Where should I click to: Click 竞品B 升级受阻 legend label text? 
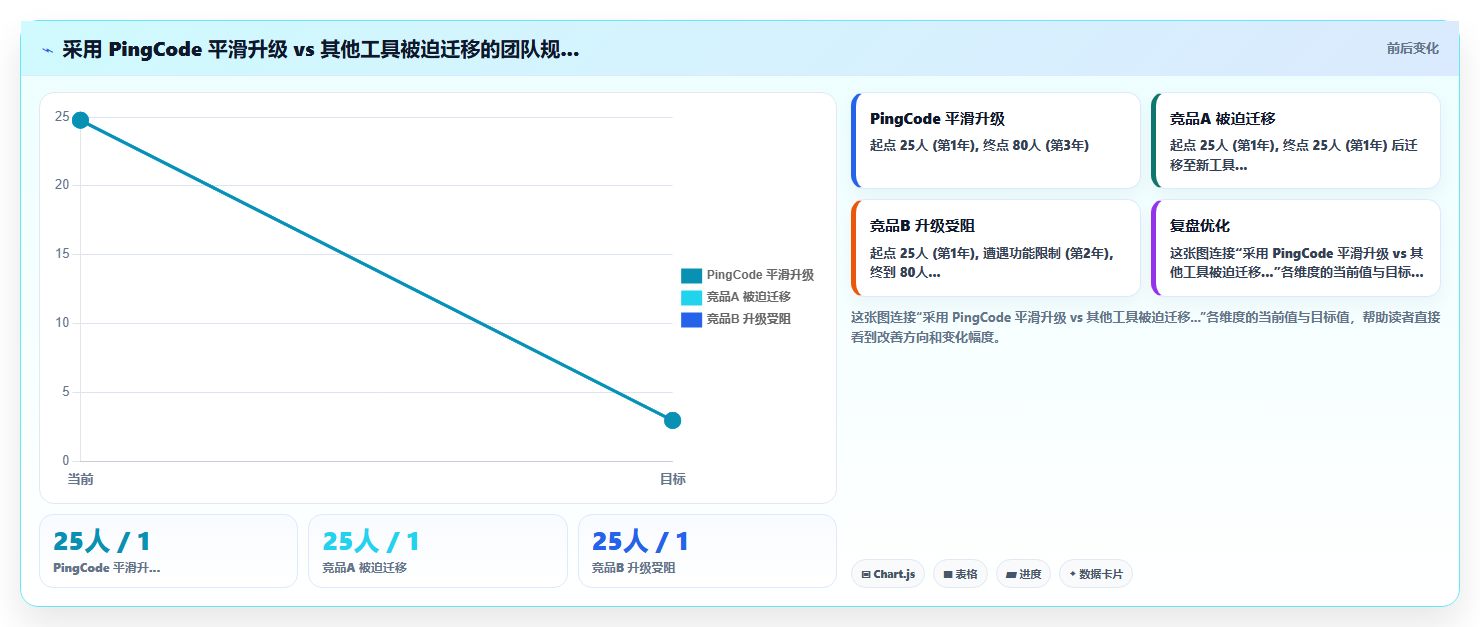[x=748, y=319]
